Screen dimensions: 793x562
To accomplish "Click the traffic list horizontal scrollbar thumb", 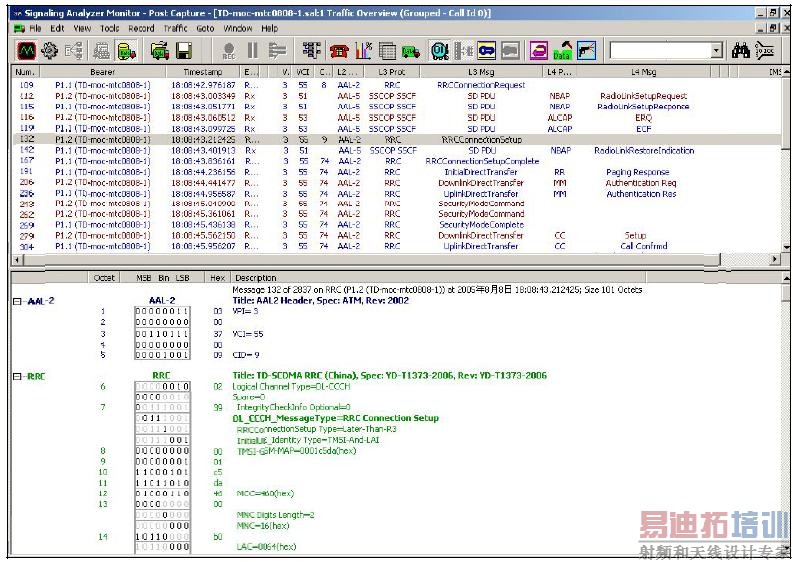I will coord(371,260).
